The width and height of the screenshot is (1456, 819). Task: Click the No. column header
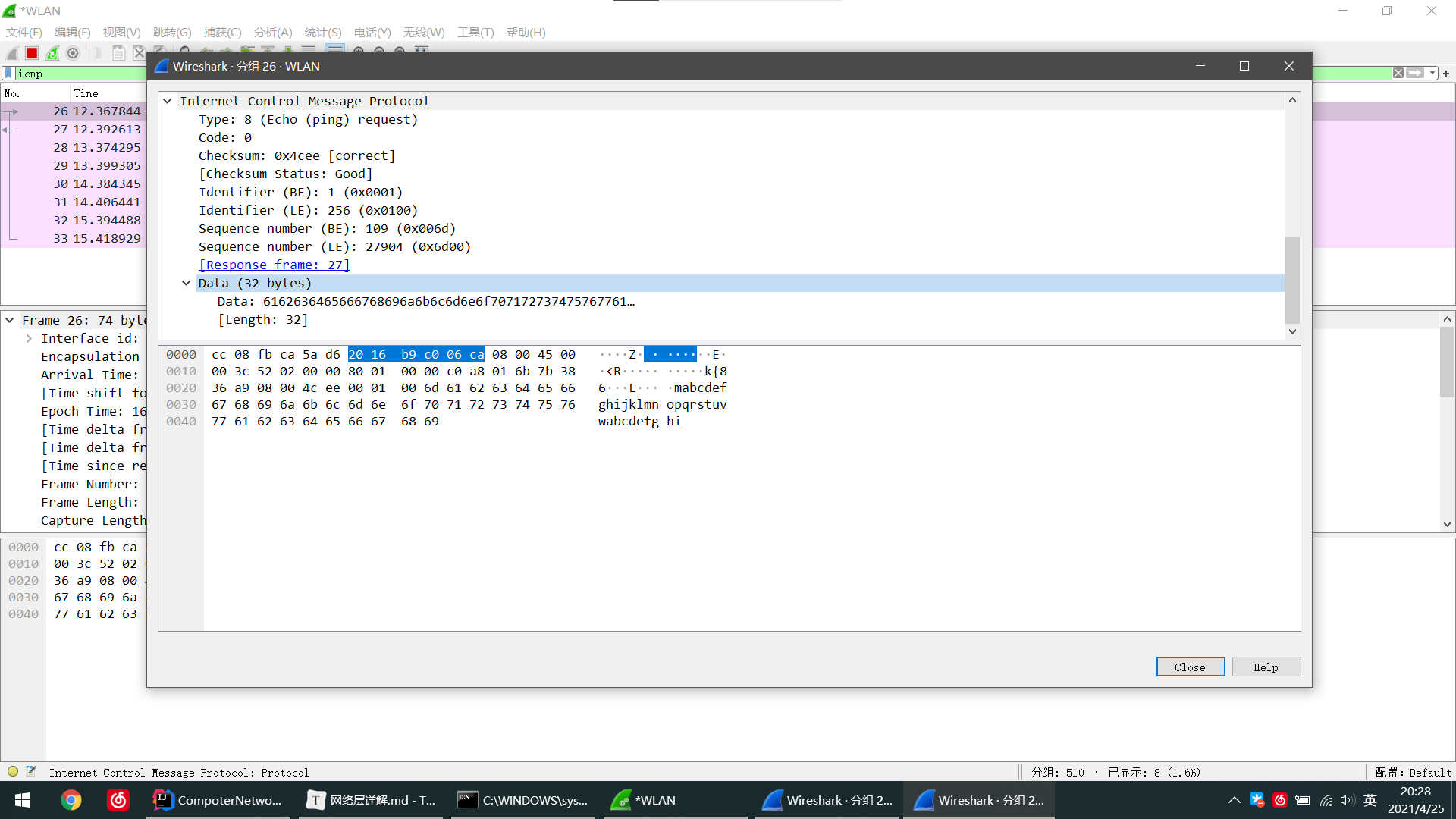click(34, 93)
